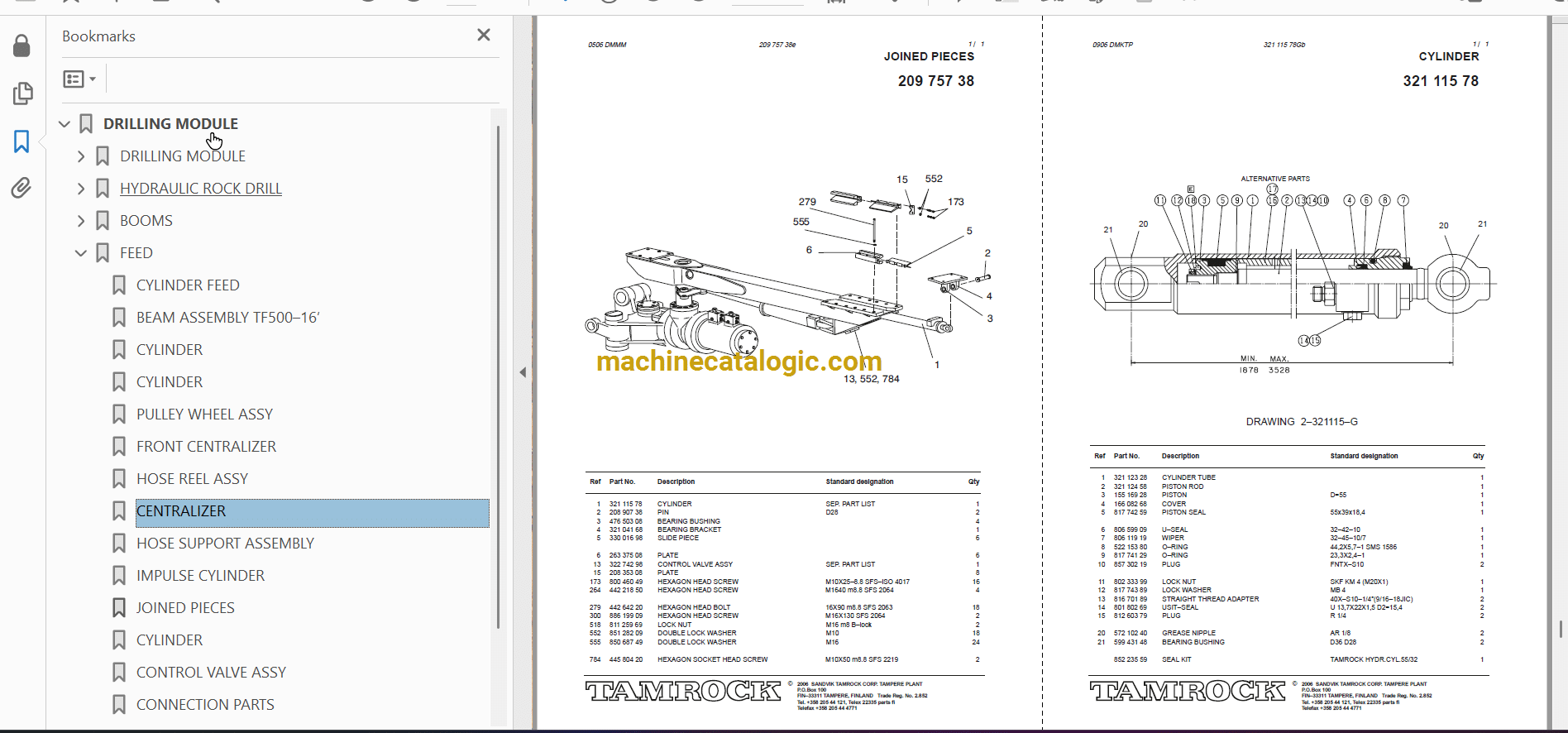Image resolution: width=1568 pixels, height=733 pixels.
Task: Click part number 321 115 78 heading
Action: [x=1441, y=81]
